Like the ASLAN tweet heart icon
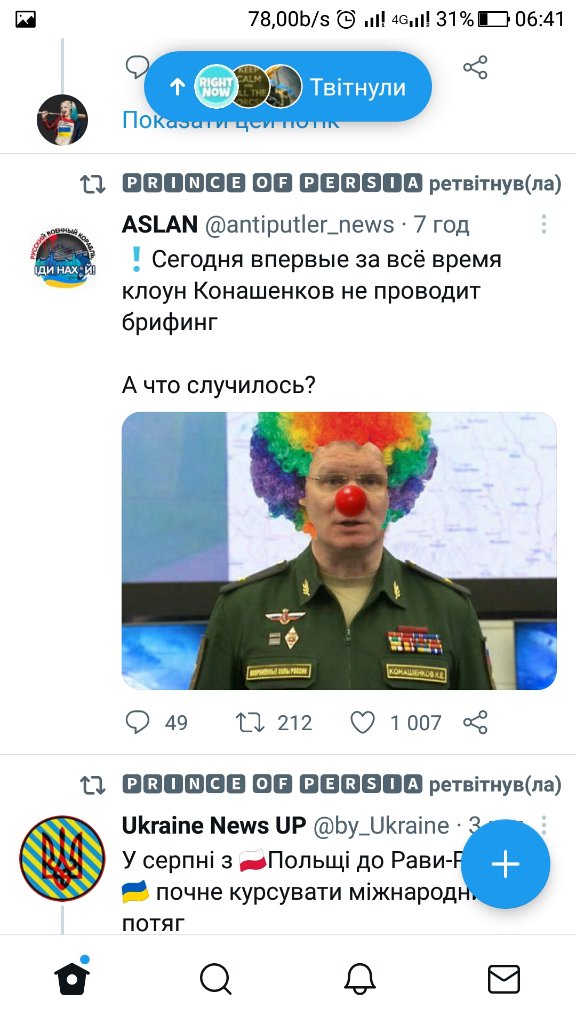This screenshot has height=1024, width=576. click(x=362, y=722)
